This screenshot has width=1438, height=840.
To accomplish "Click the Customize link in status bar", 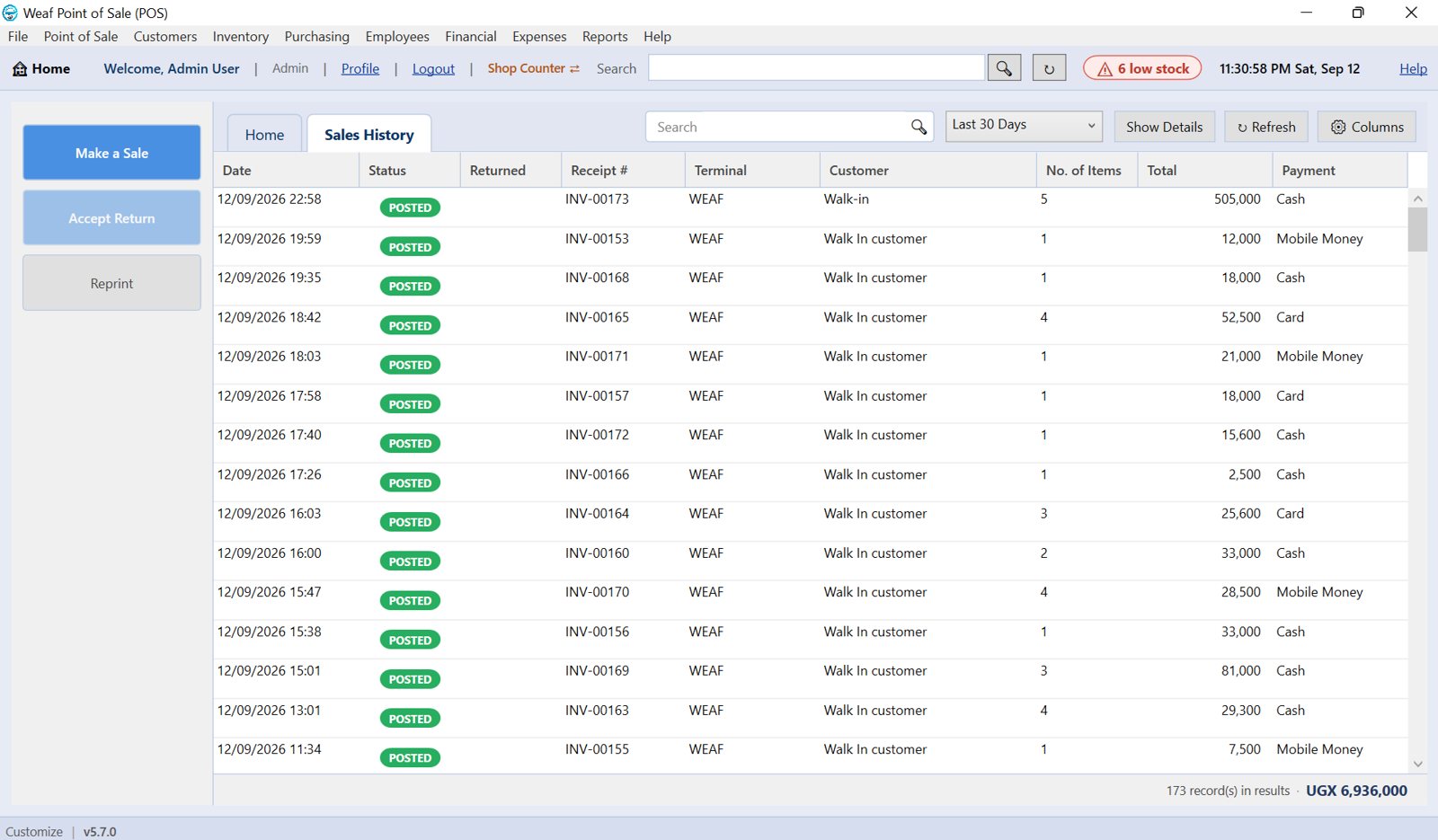I will (34, 832).
